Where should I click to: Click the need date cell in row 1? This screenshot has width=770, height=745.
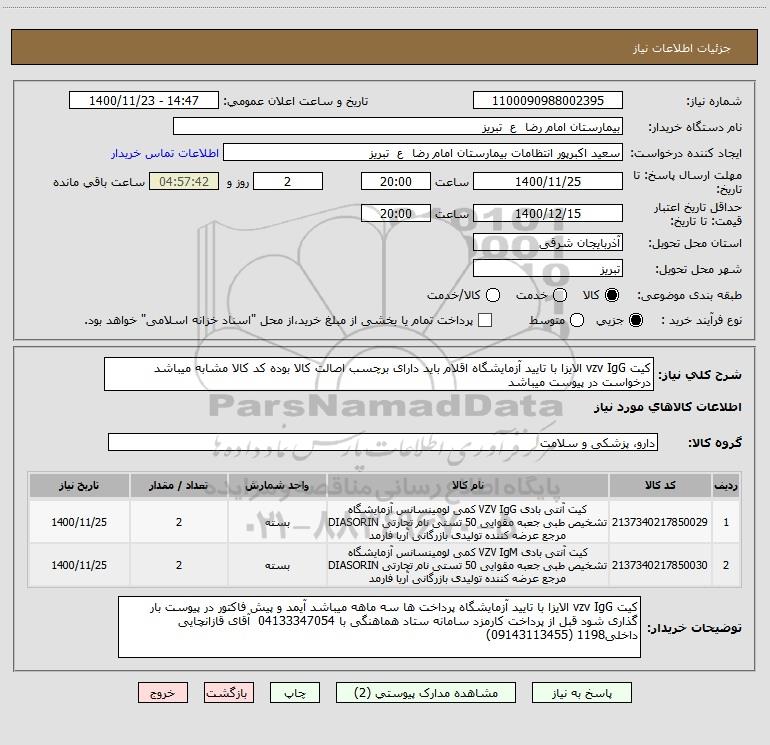click(79, 522)
